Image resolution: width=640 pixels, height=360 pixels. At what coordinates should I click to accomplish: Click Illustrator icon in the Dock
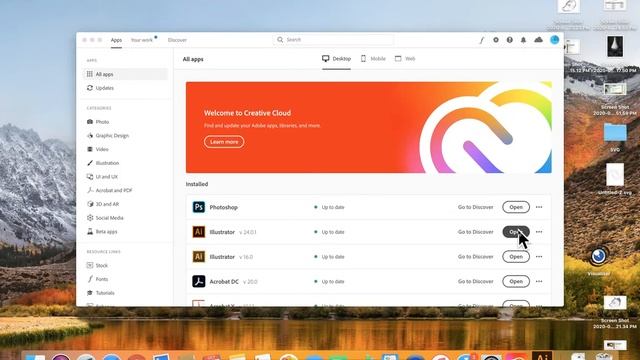(542, 355)
